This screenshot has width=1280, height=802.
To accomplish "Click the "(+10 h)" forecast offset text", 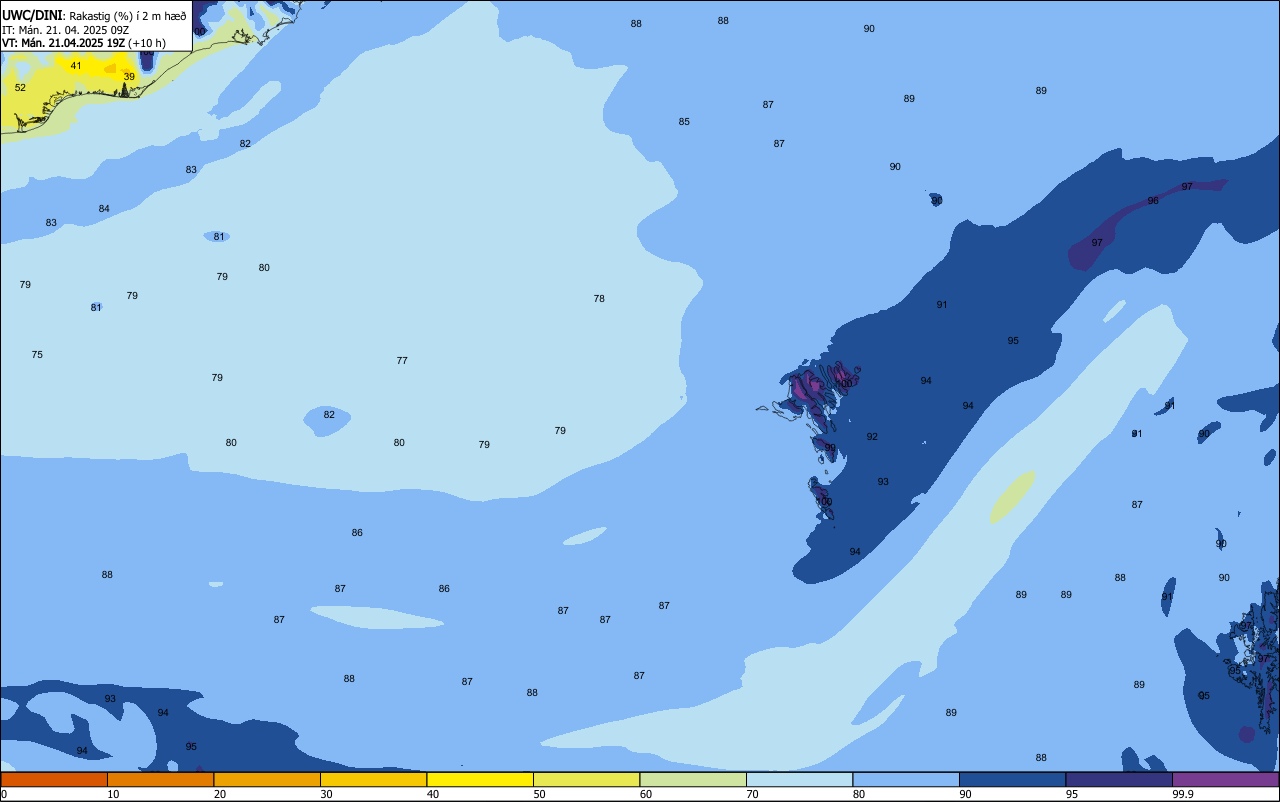I will click(147, 43).
